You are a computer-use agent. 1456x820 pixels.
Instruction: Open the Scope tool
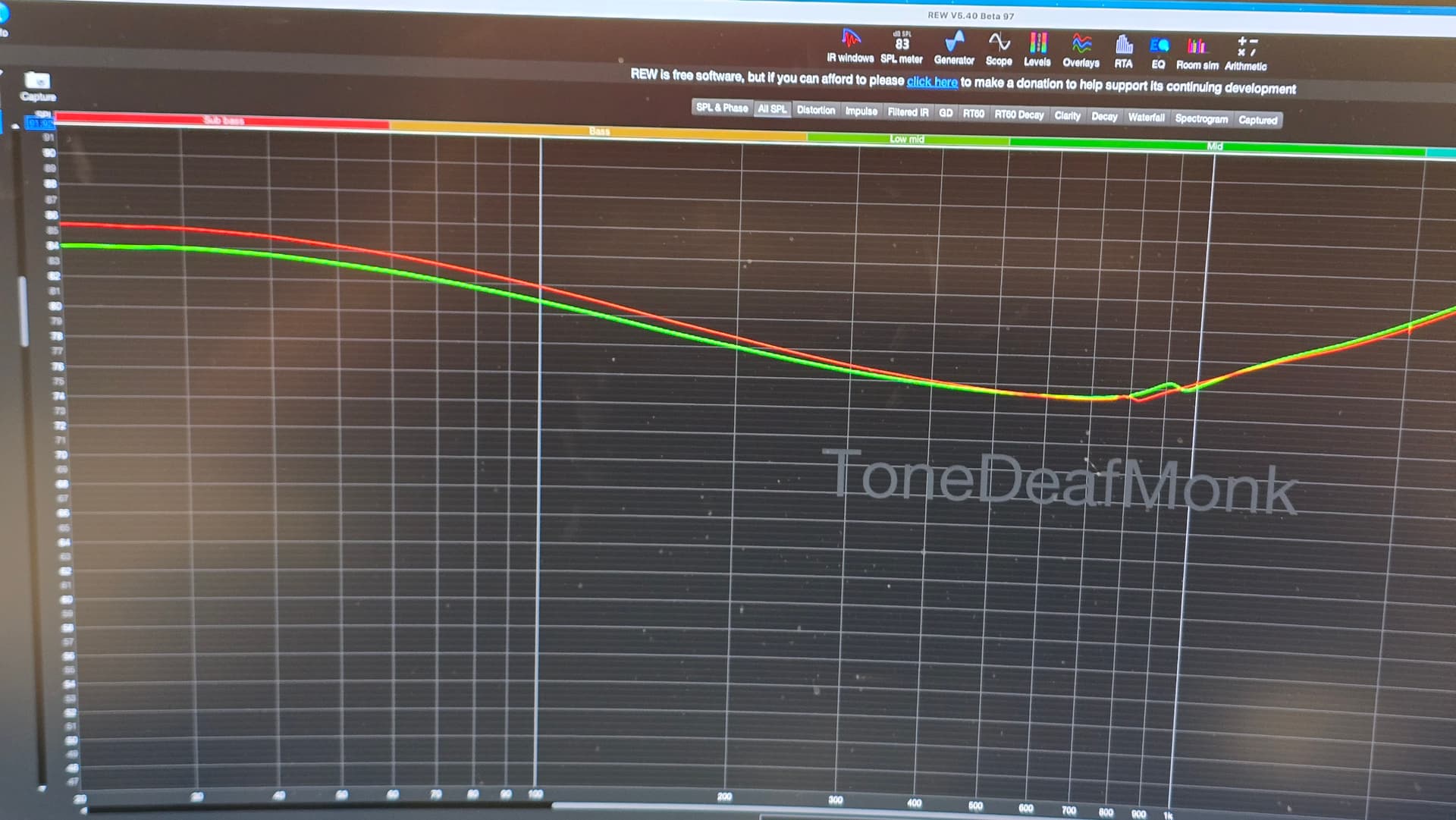pos(999,49)
